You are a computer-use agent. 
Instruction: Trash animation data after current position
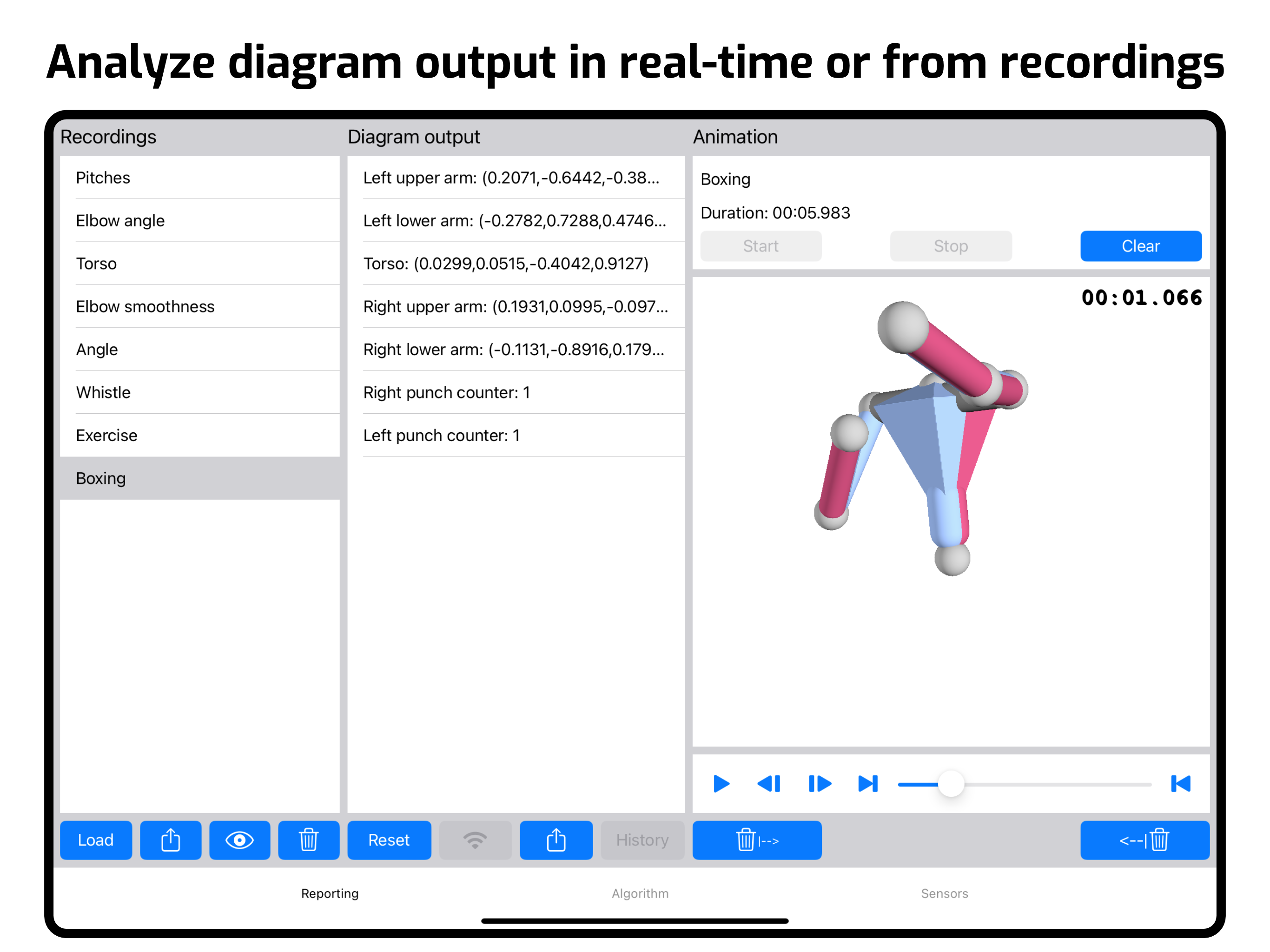click(x=757, y=840)
